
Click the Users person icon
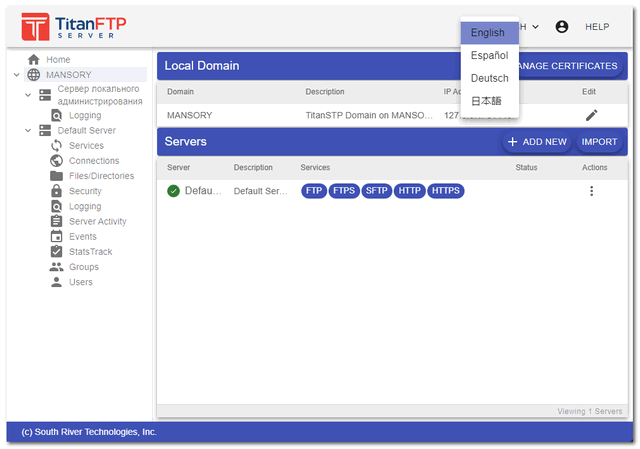(56, 282)
